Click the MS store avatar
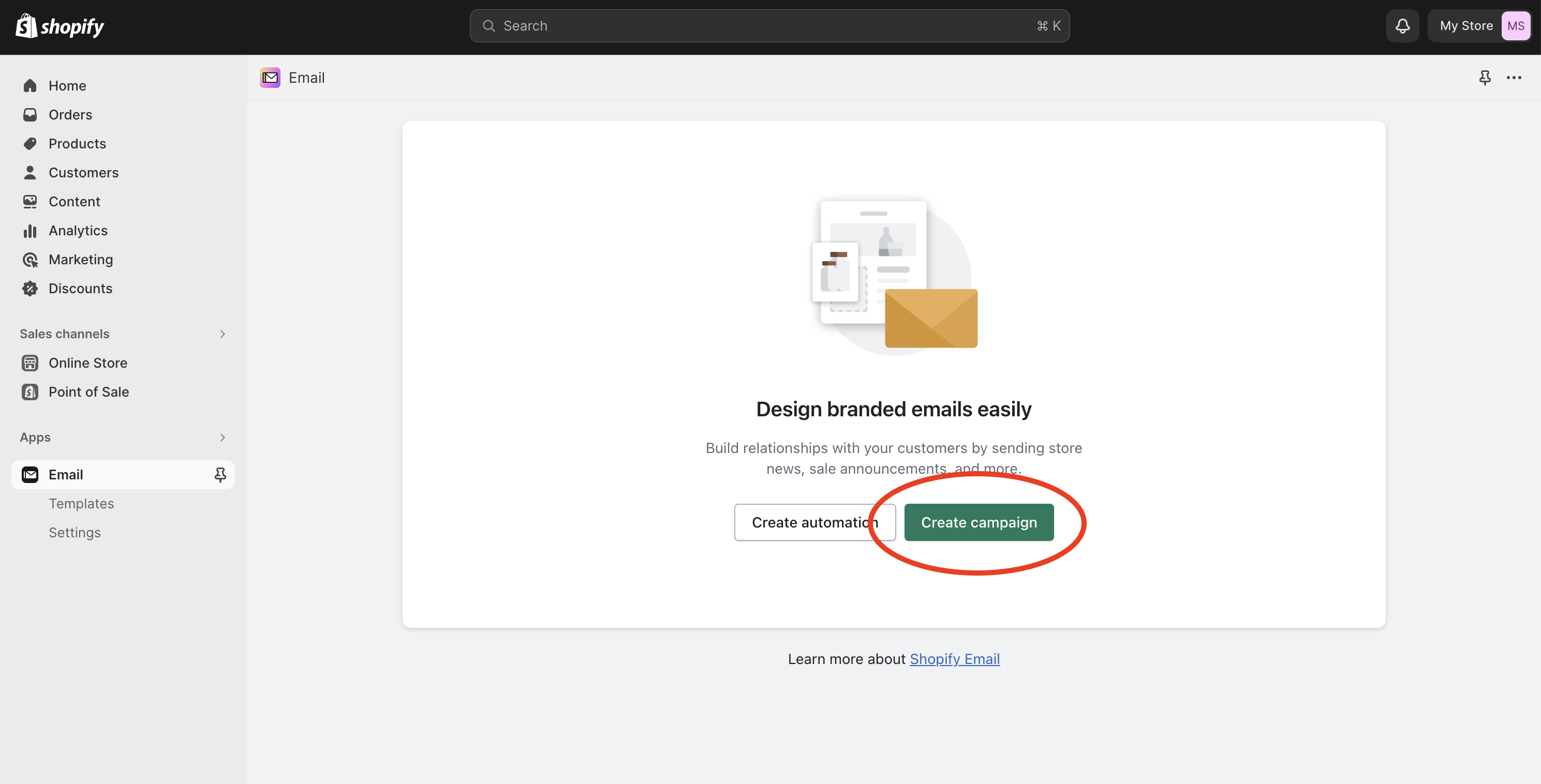 (x=1515, y=26)
